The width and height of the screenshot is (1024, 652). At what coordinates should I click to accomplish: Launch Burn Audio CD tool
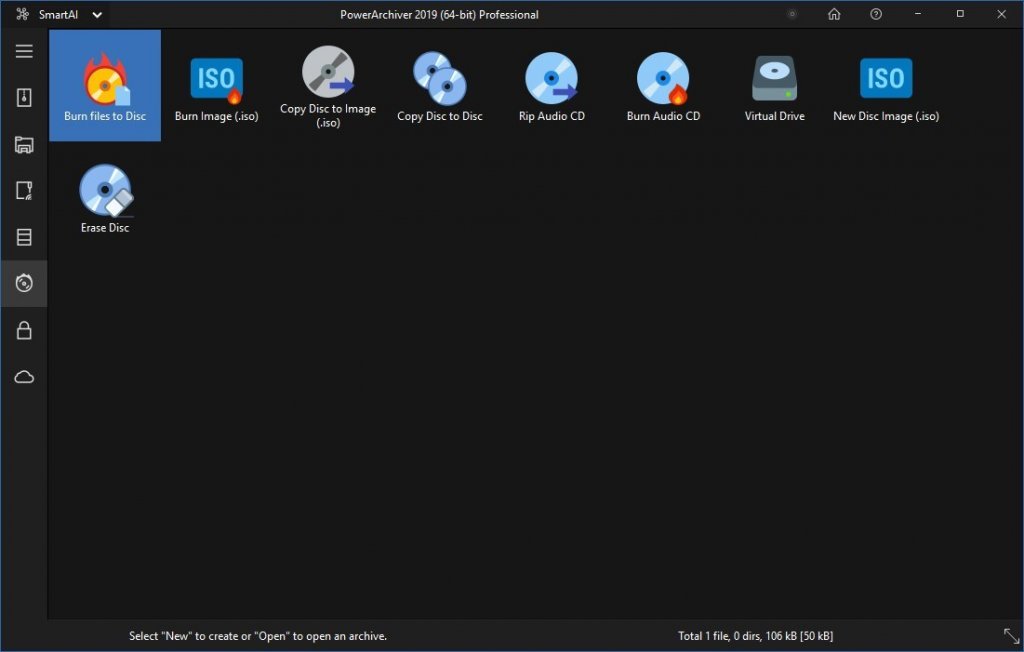click(x=663, y=86)
